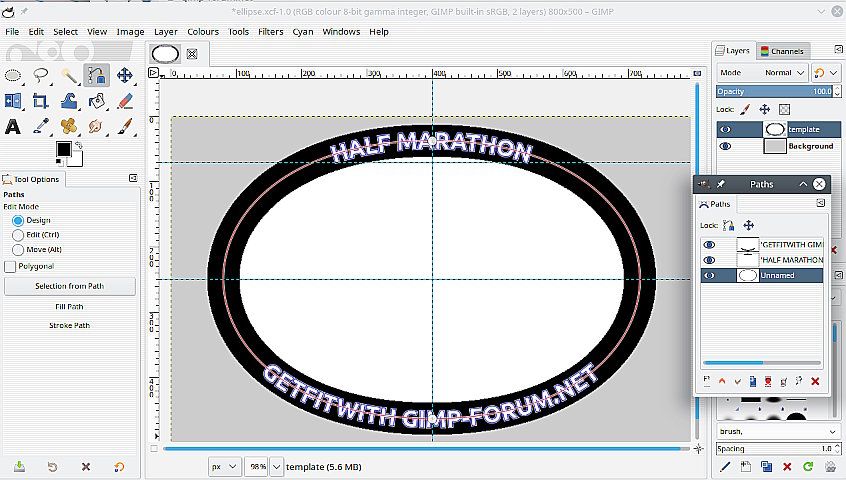The width and height of the screenshot is (846, 480).
Task: Click the Edit brush pencil icon
Action: click(x=725, y=466)
